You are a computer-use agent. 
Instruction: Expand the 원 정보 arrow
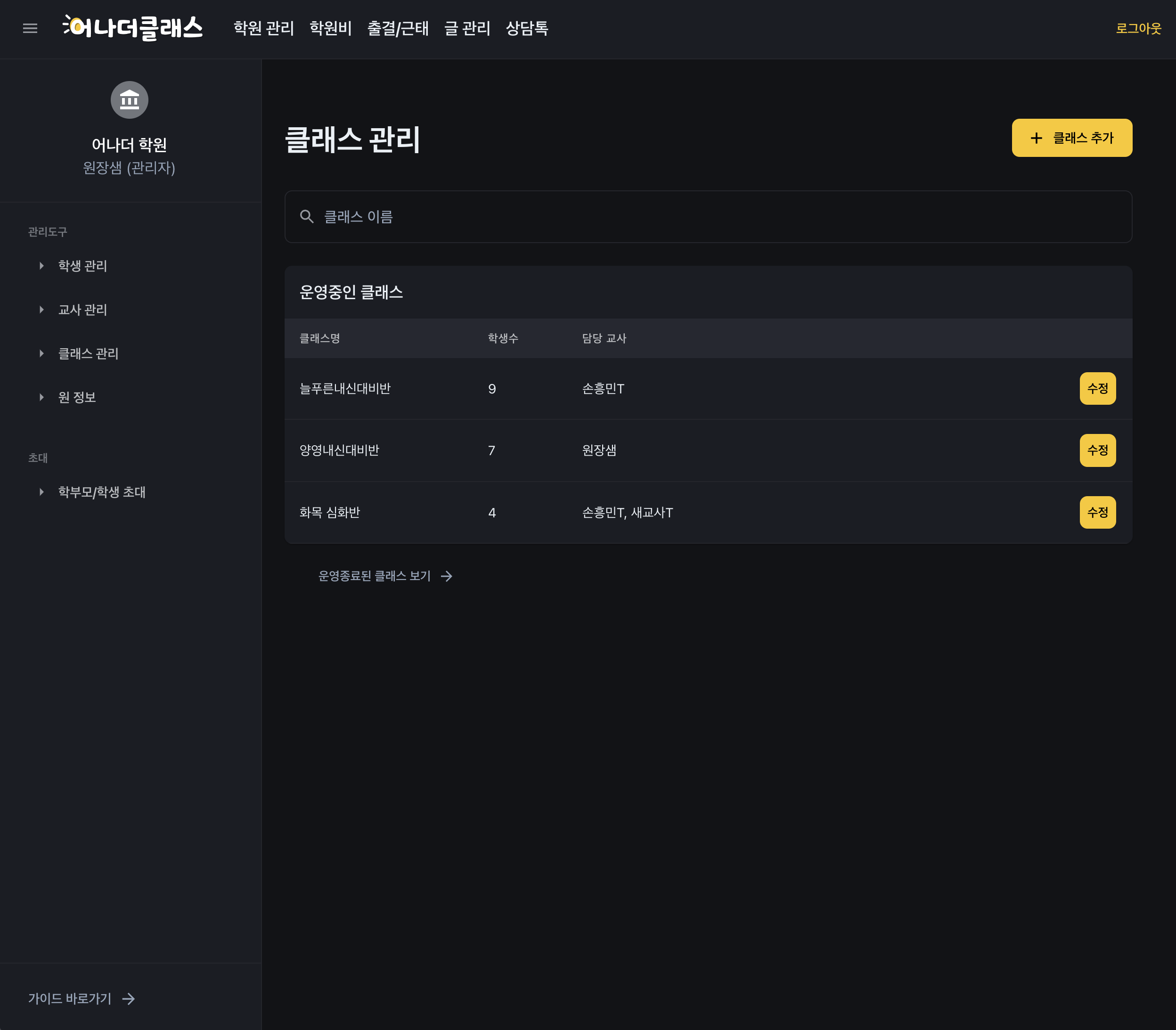click(41, 397)
